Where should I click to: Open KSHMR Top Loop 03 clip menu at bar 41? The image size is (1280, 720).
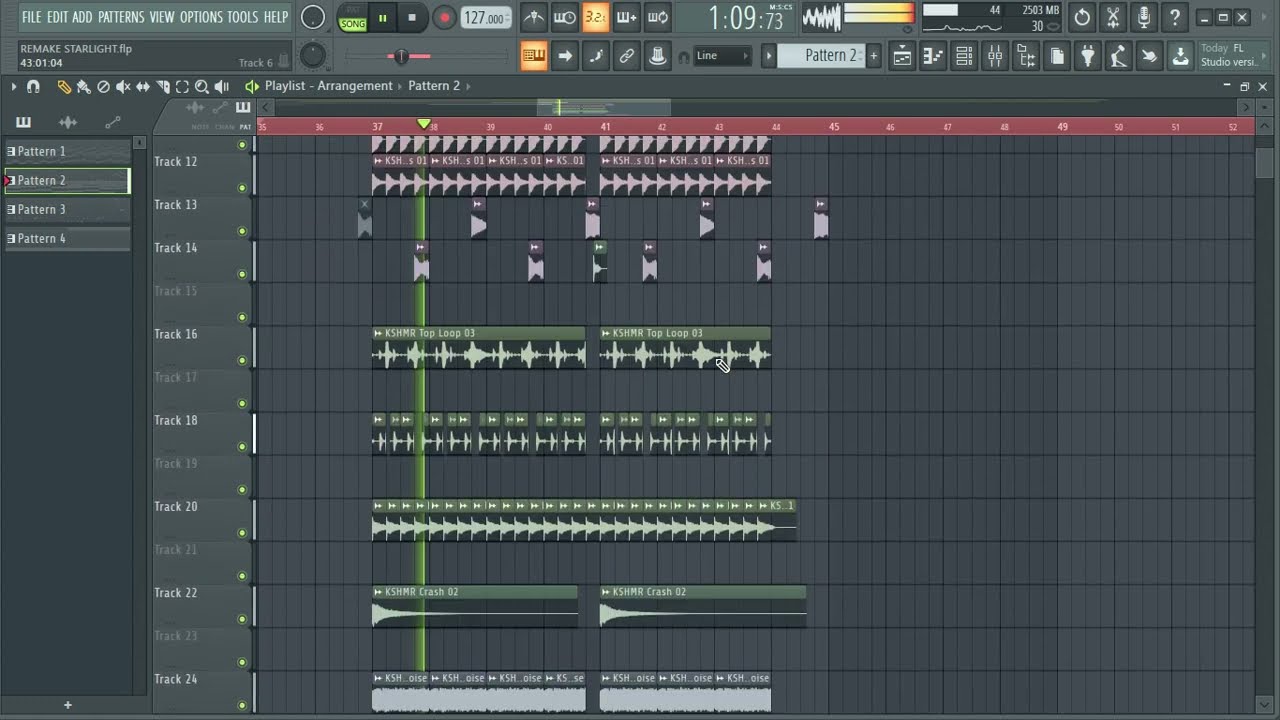[x=606, y=333]
